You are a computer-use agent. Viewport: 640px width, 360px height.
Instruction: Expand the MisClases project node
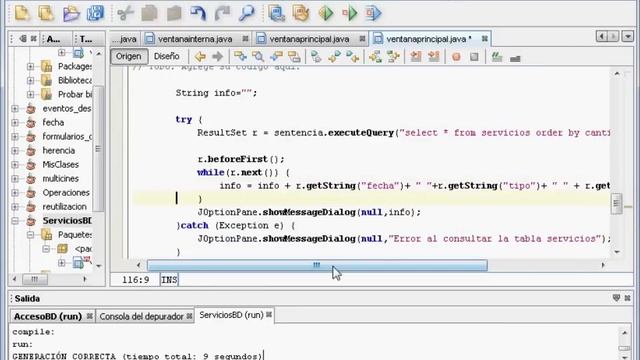(15, 165)
